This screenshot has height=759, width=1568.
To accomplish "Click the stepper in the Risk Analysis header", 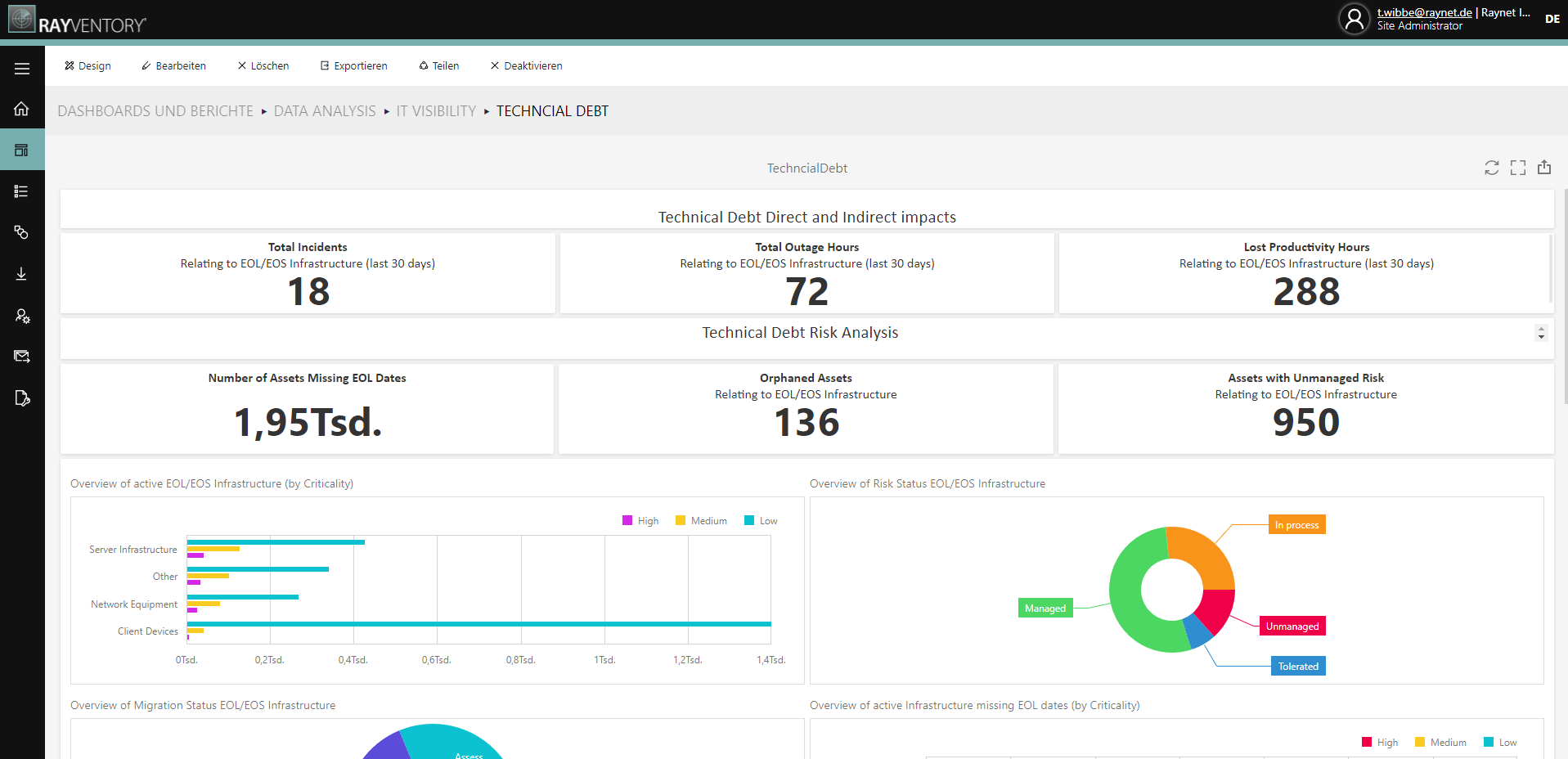I will coord(1541,333).
